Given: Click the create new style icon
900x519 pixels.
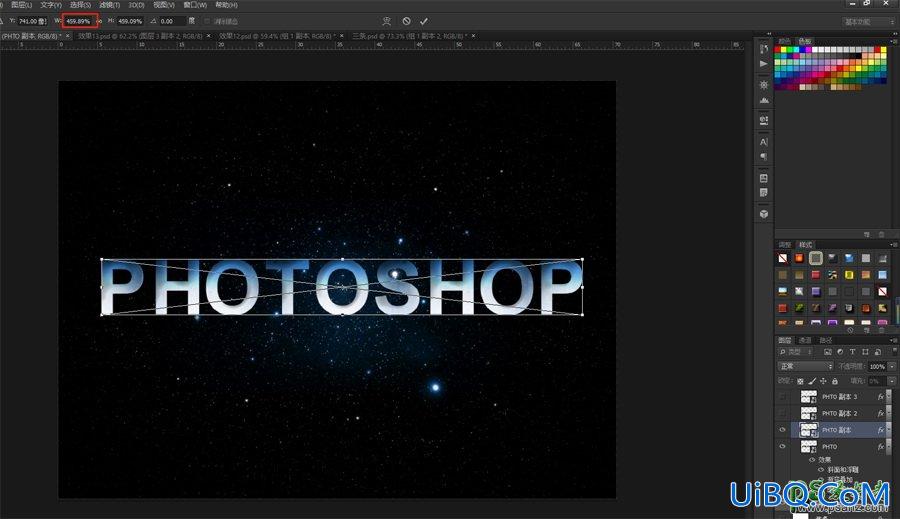Looking at the screenshot, I should [x=866, y=331].
